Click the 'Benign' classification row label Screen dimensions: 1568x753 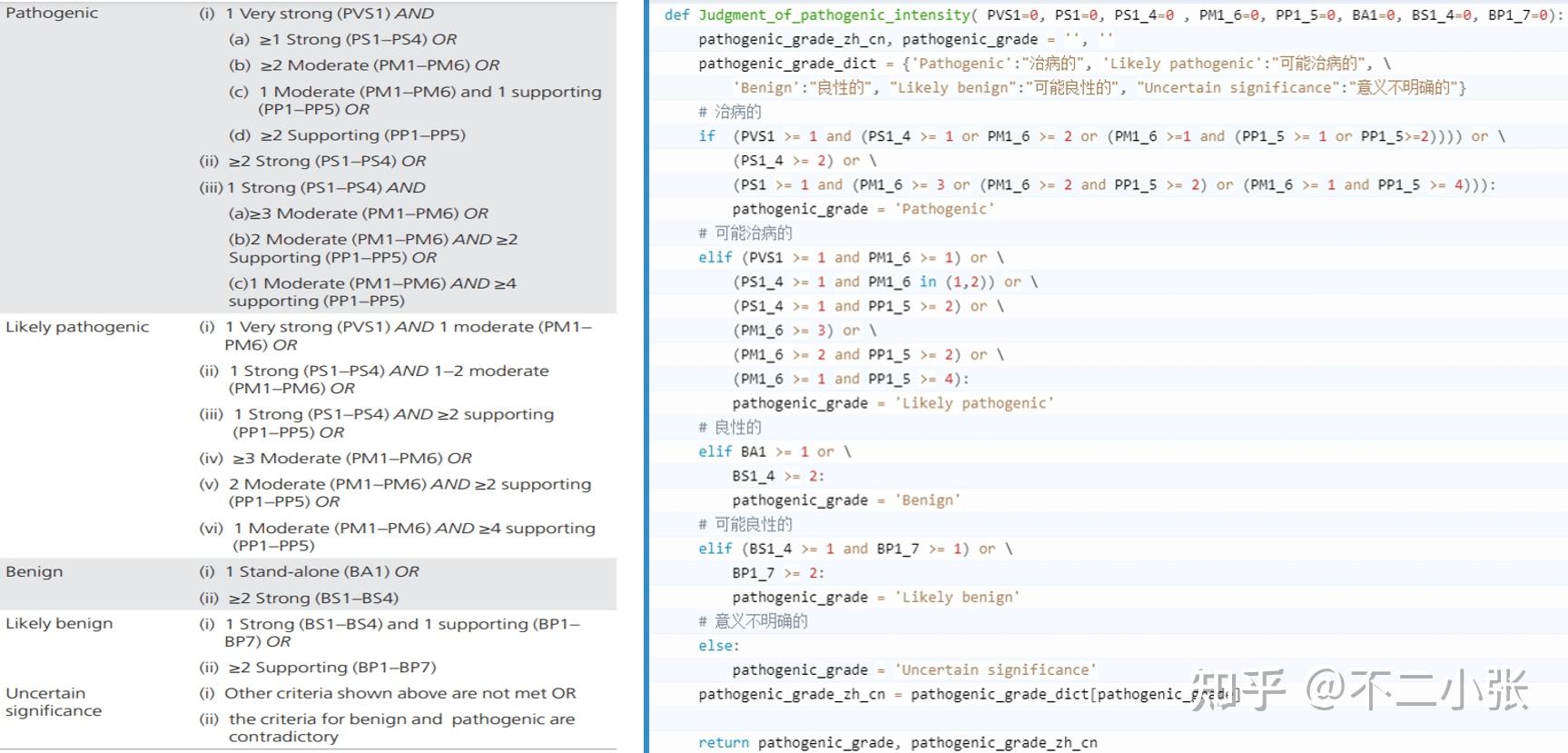point(35,571)
